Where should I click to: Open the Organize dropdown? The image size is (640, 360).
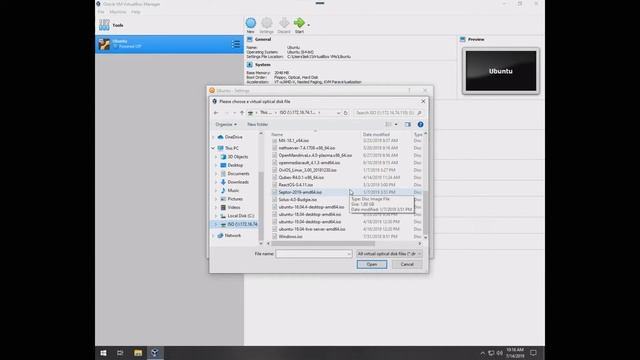coord(226,124)
